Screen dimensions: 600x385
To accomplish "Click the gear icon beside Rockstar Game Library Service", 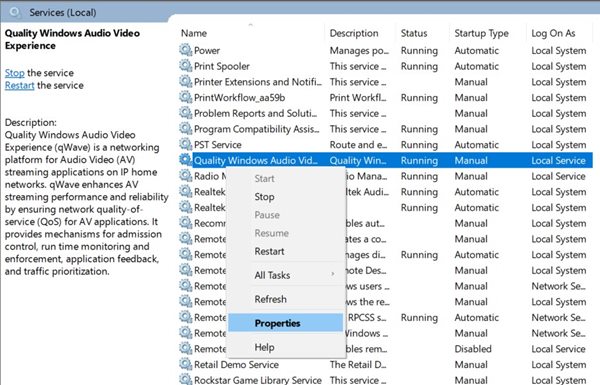I will pos(186,379).
